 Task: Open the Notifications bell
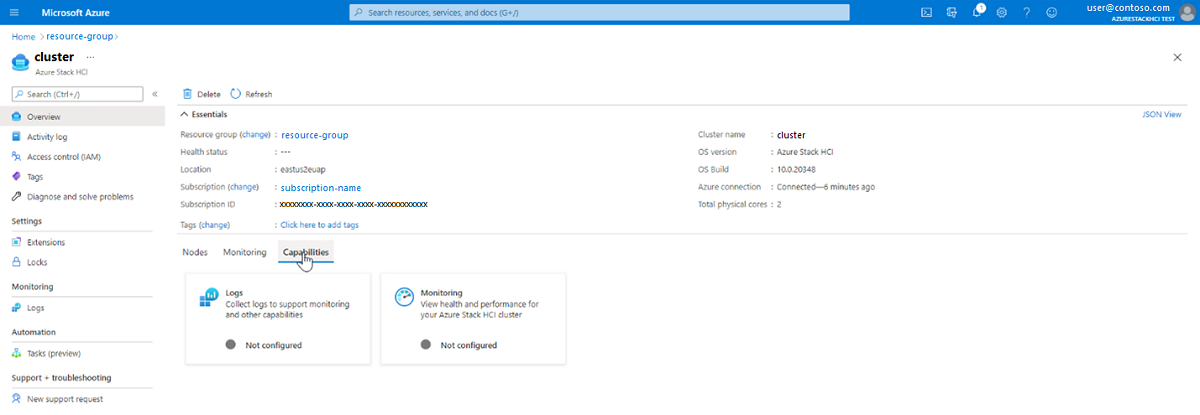click(977, 12)
